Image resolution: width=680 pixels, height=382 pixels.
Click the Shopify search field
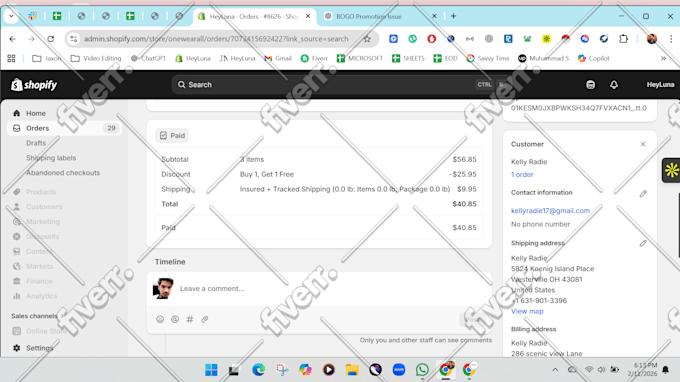point(341,85)
